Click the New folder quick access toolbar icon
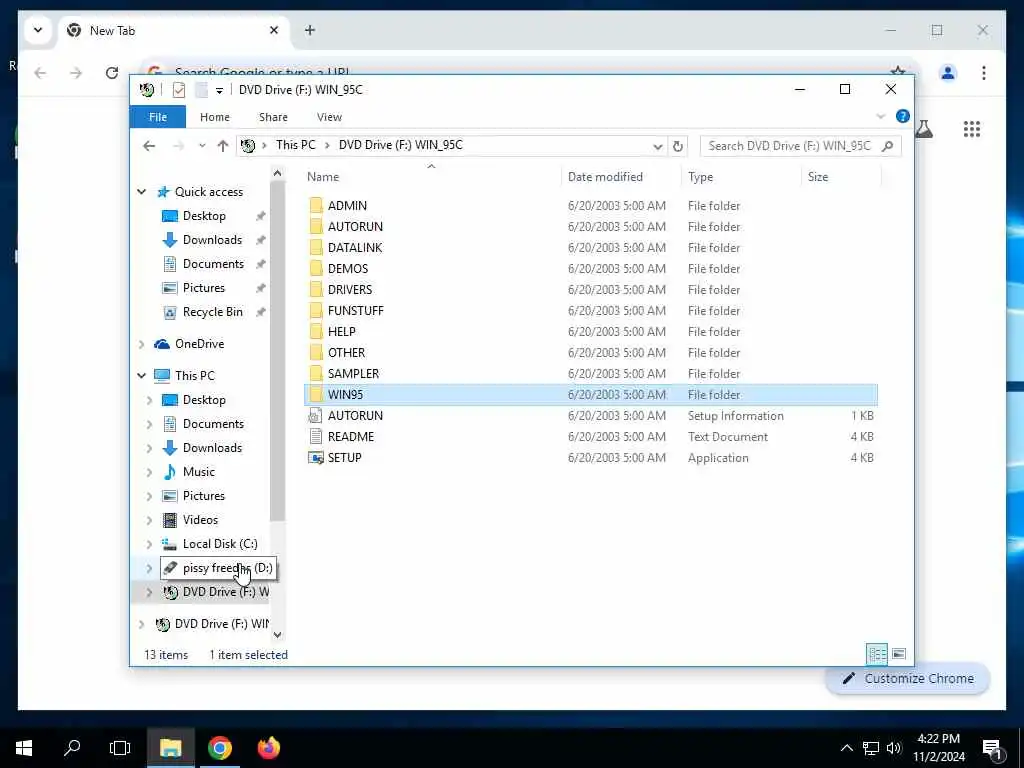The width and height of the screenshot is (1024, 768). 201,90
